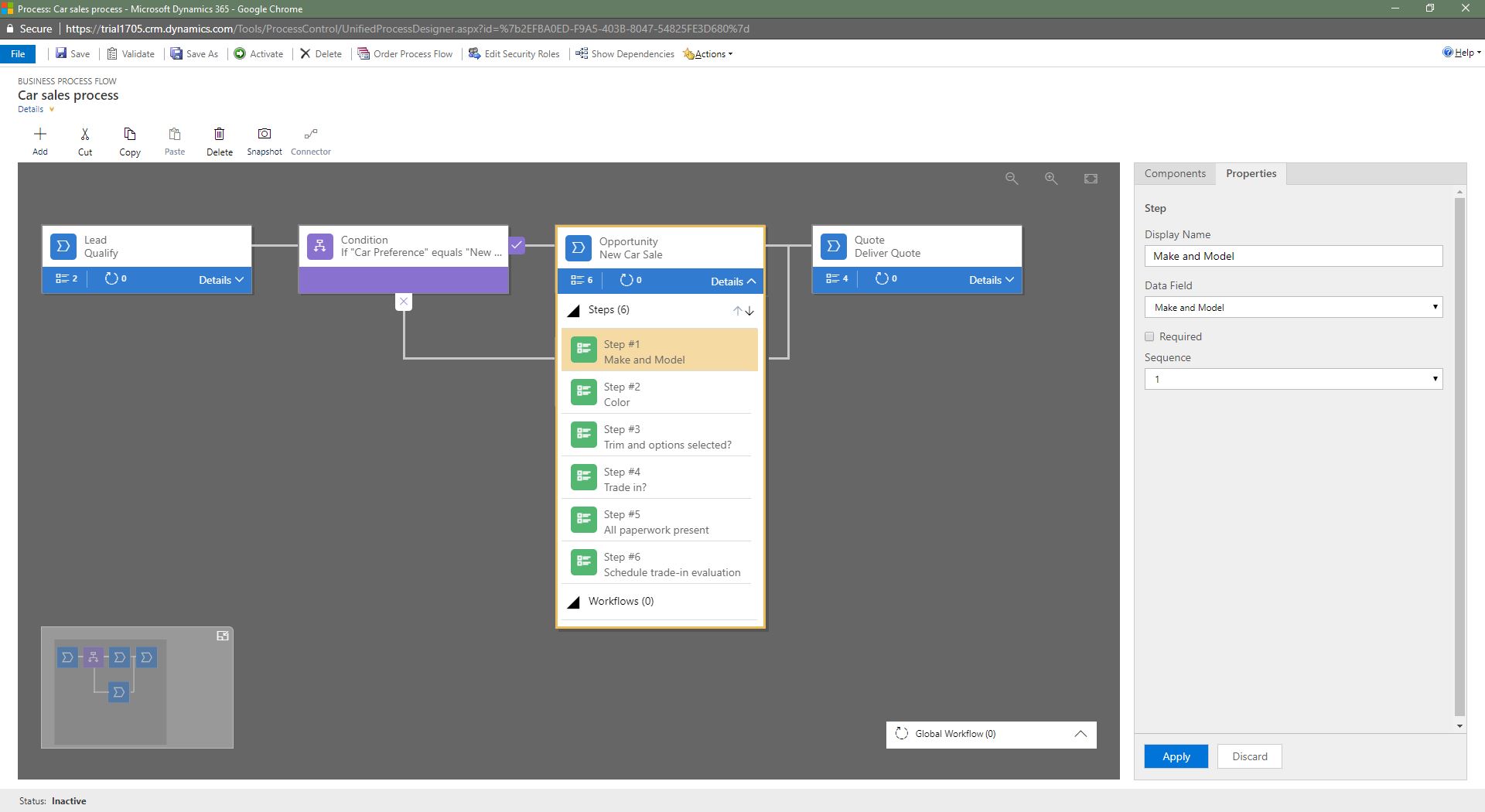Collapse the Workflows (0) section

click(x=573, y=602)
